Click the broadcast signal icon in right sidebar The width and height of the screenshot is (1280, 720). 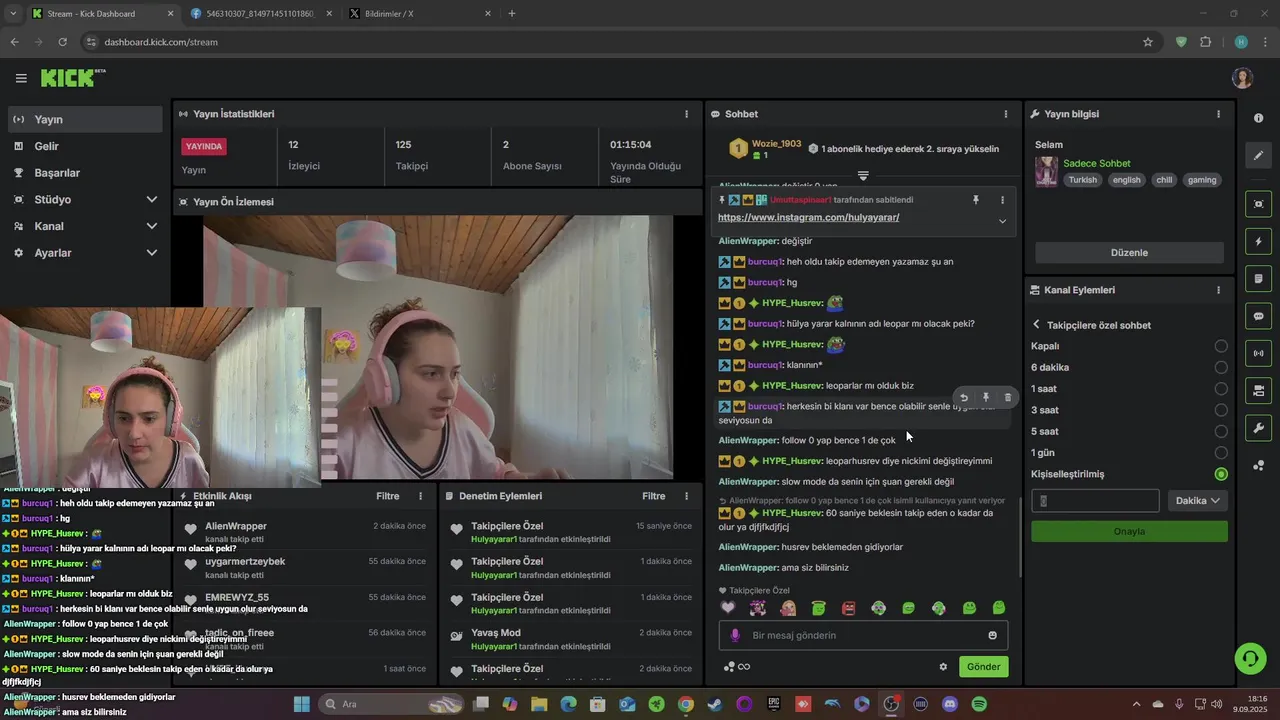click(x=1258, y=353)
